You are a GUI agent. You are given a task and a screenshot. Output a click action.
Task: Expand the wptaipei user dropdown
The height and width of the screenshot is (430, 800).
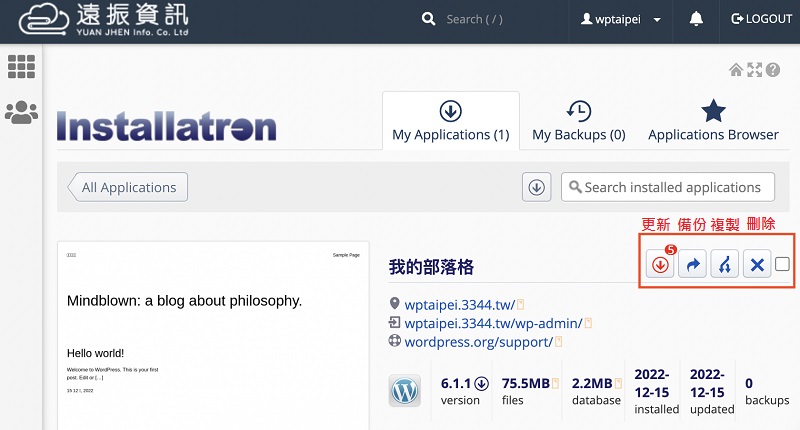point(620,19)
